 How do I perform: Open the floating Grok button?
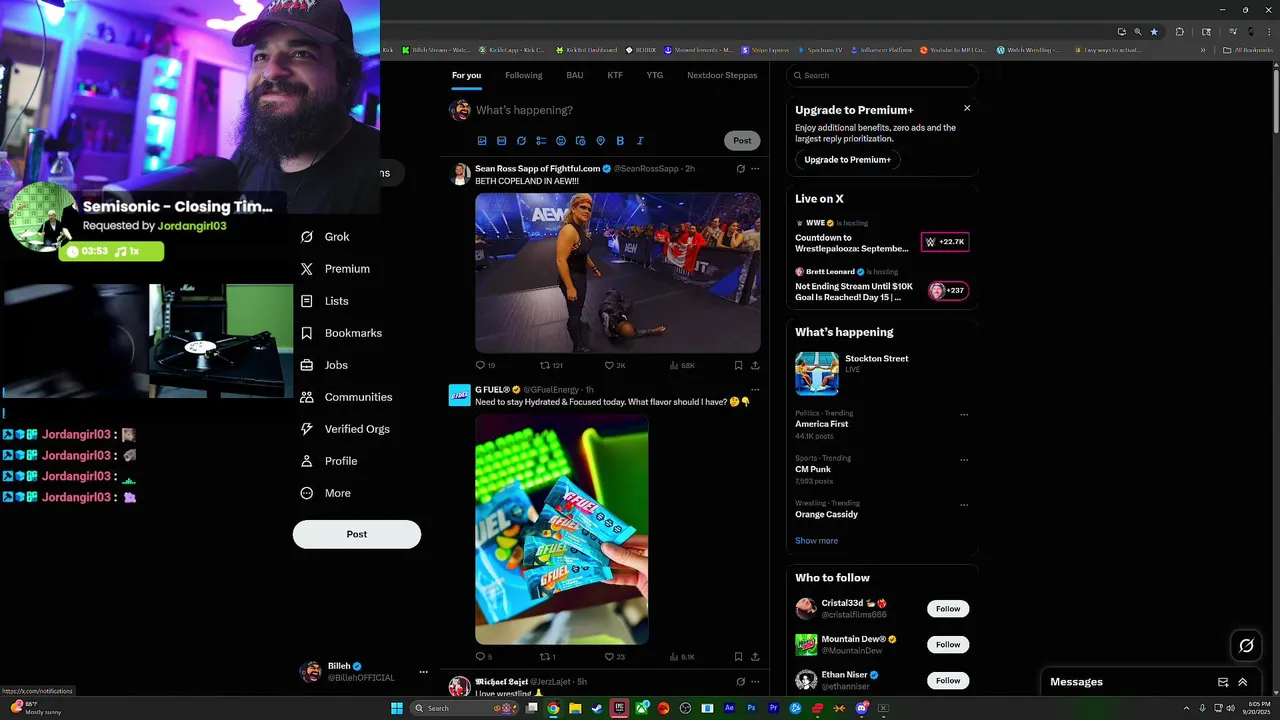click(x=1246, y=646)
